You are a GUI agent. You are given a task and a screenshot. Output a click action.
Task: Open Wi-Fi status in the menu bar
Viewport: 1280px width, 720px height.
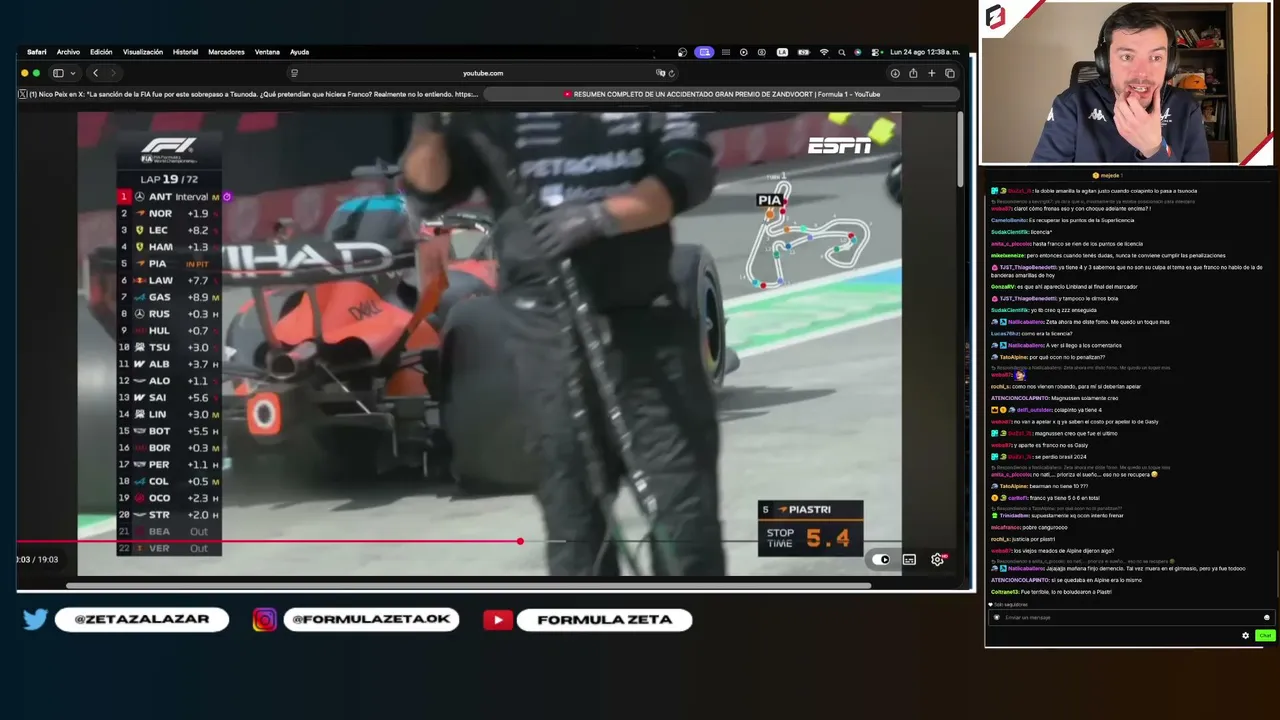pyautogui.click(x=824, y=52)
